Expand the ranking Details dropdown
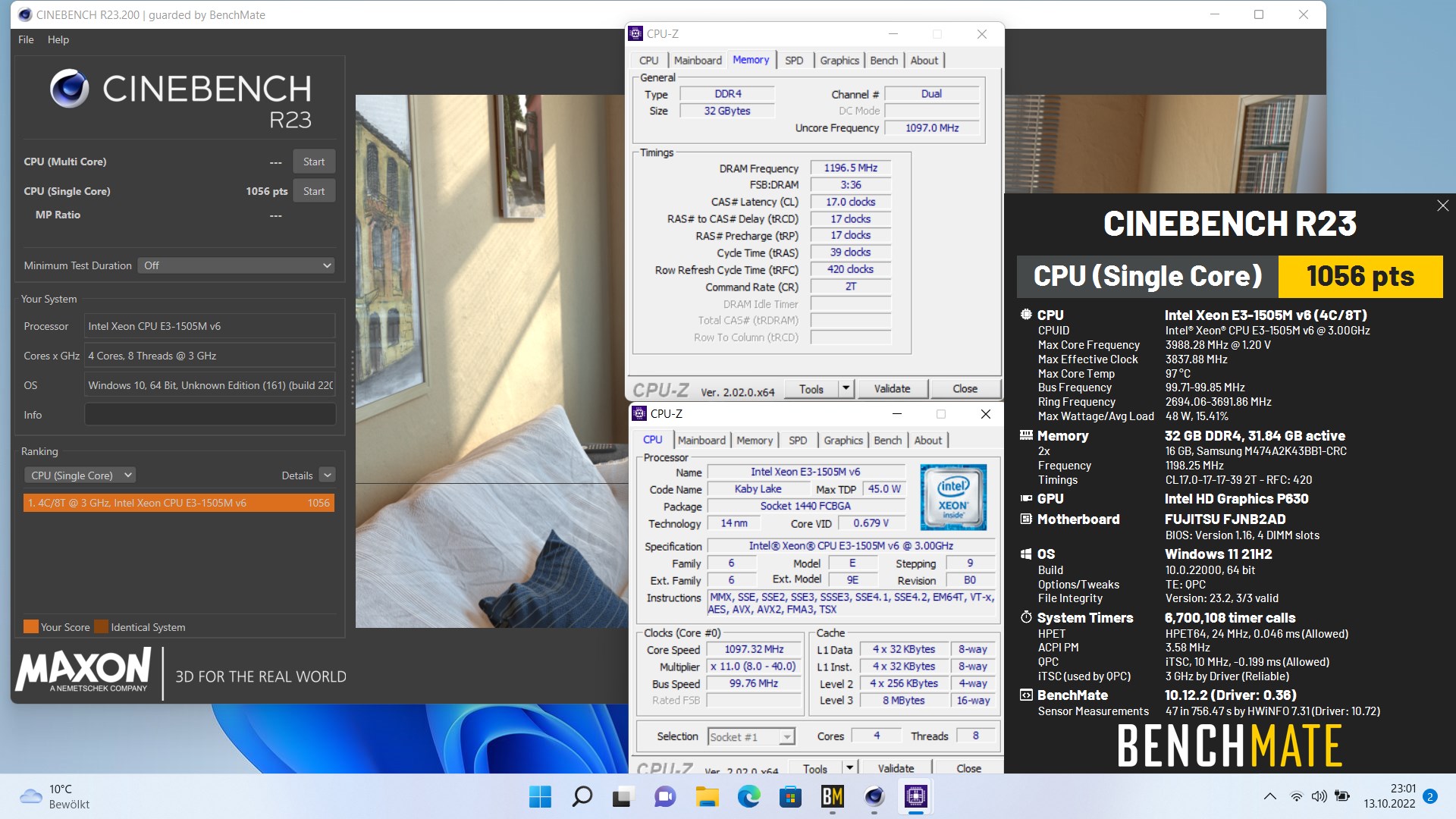Image resolution: width=1456 pixels, height=819 pixels. [328, 475]
